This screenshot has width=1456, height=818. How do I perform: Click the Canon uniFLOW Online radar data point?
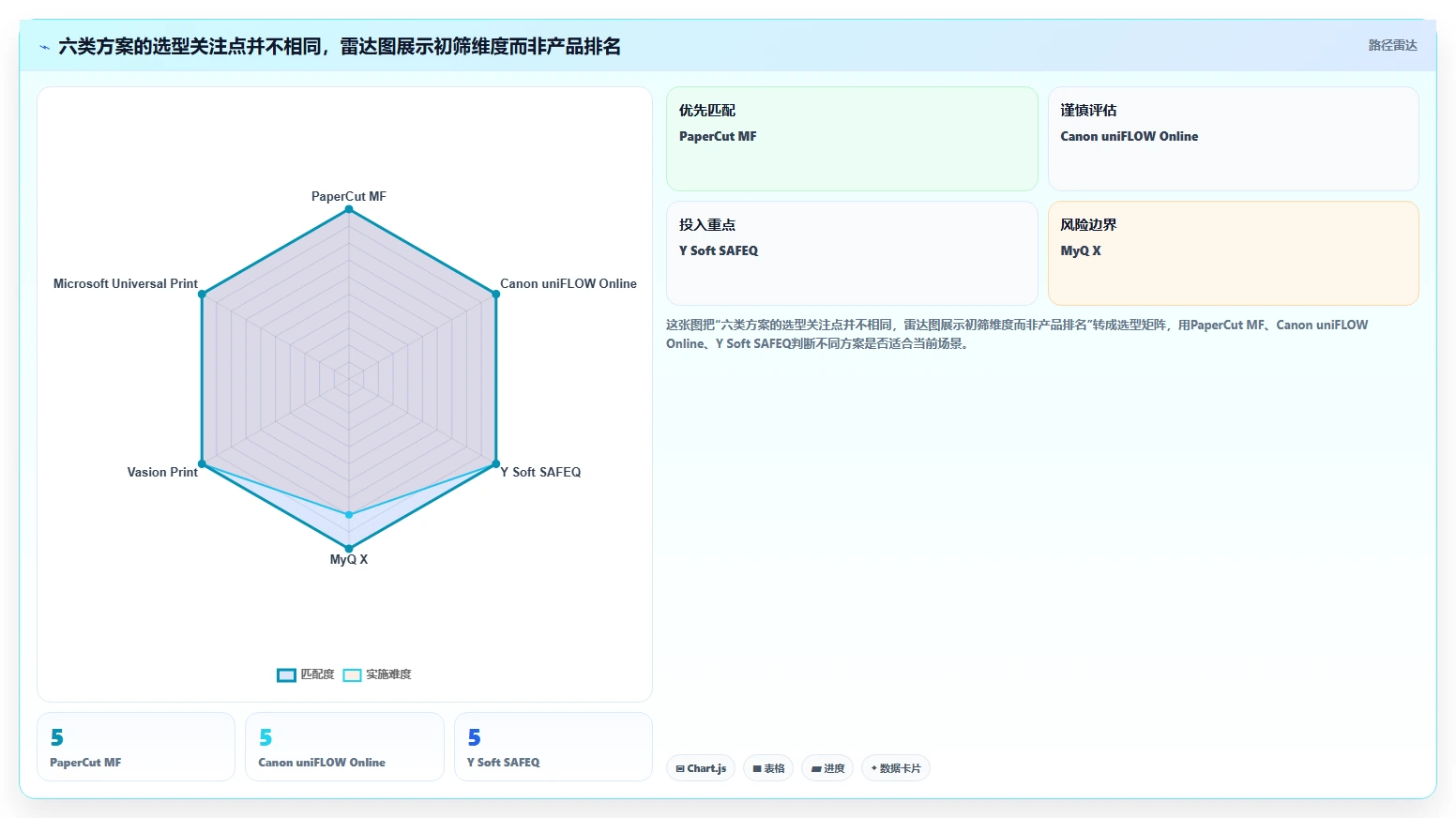pos(496,294)
